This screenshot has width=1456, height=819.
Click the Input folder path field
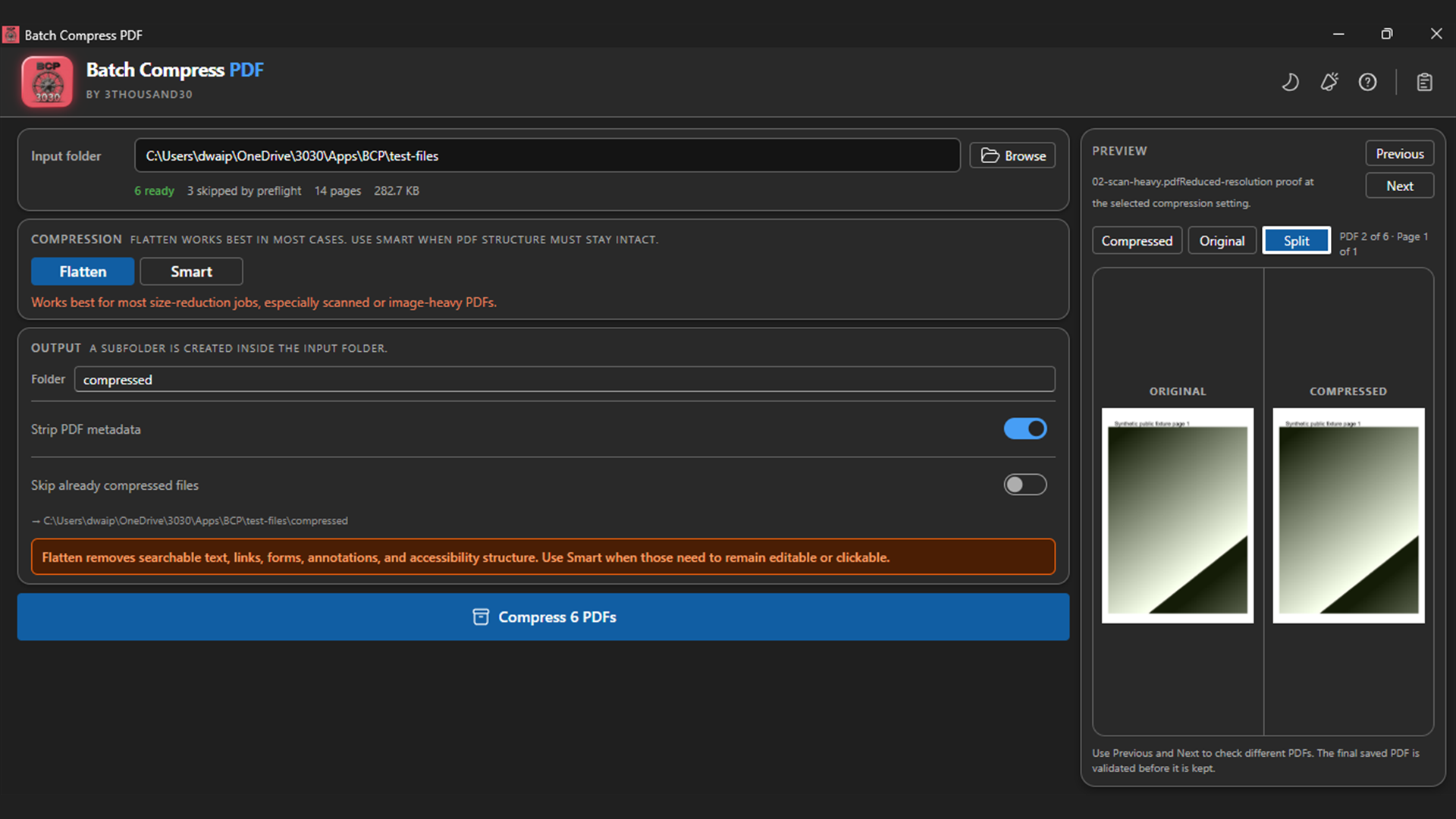click(548, 155)
